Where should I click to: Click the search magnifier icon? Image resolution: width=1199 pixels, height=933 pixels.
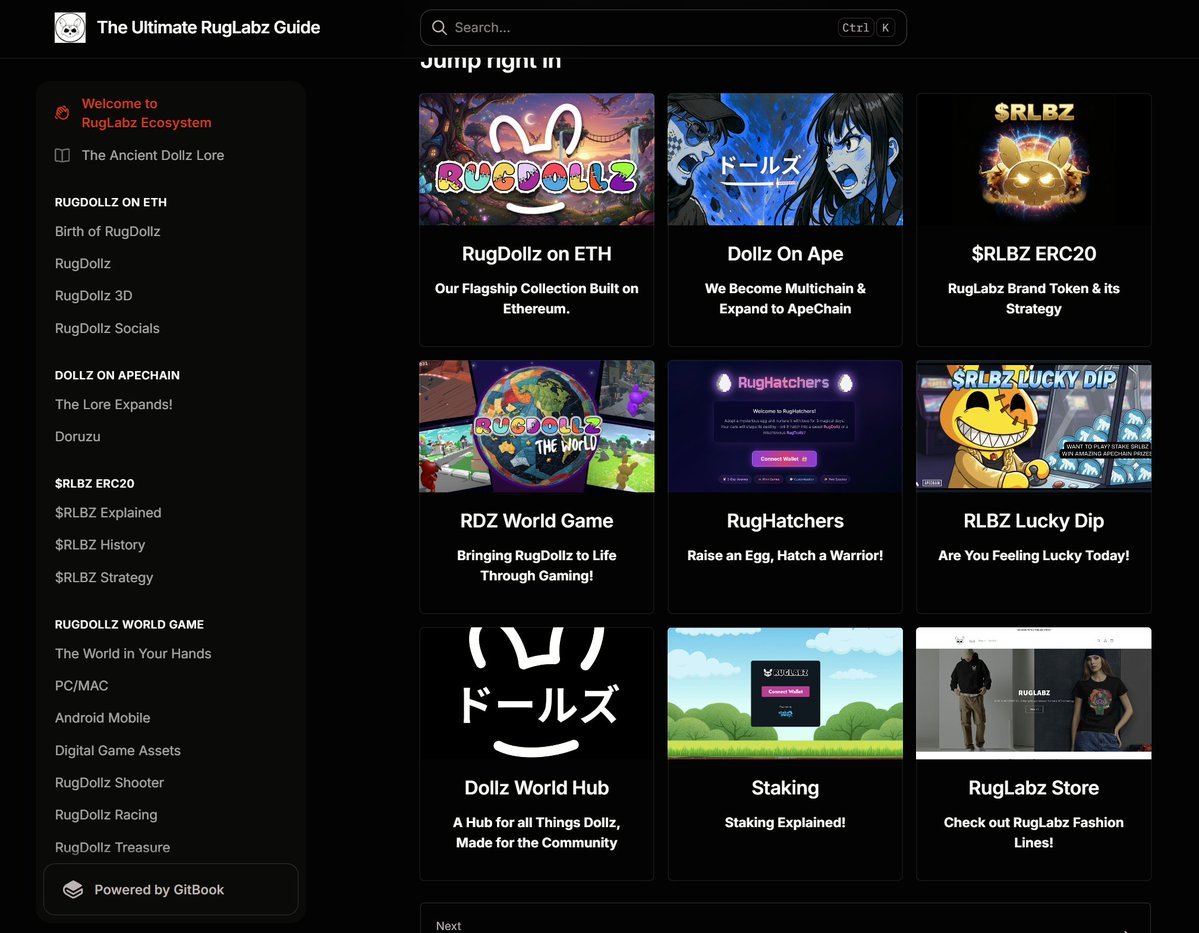tap(439, 28)
